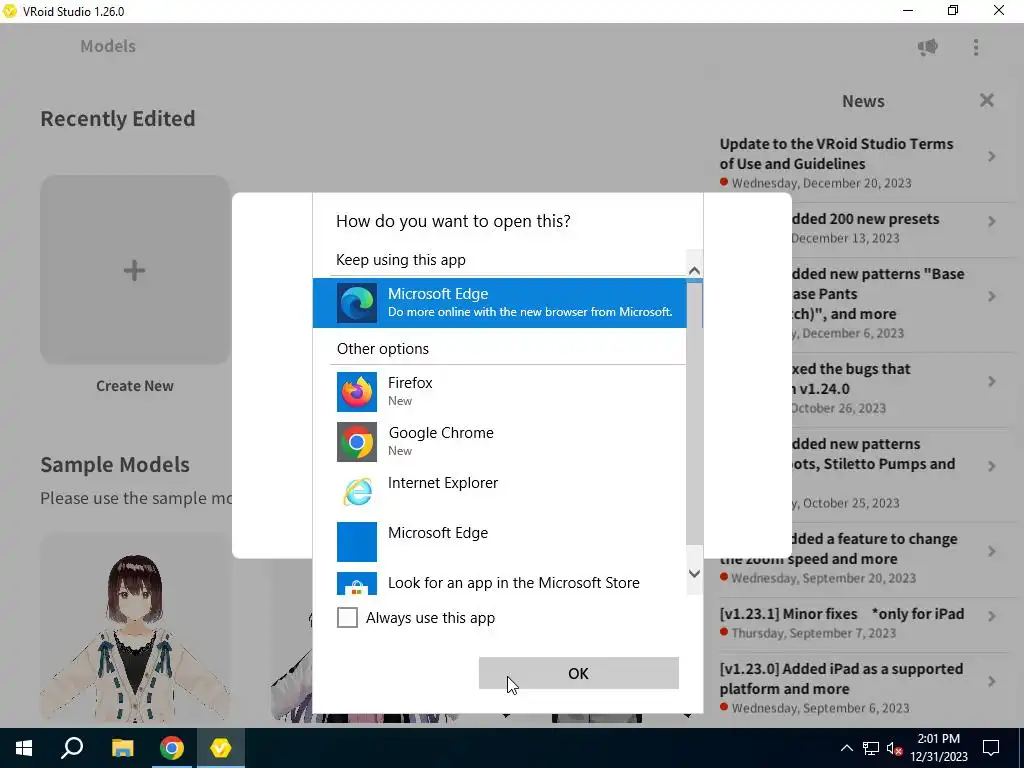Screen dimensions: 1024x768
Task: Close the News panel
Action: click(987, 100)
